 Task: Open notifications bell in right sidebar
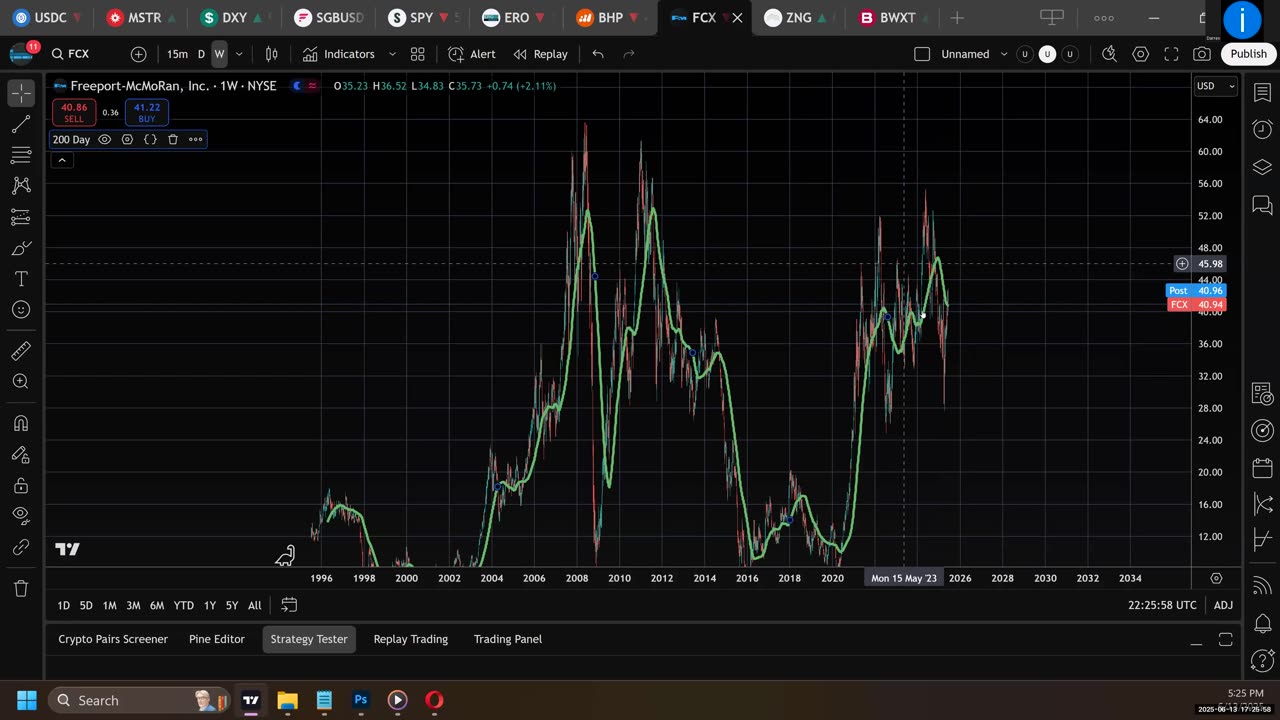click(1262, 624)
